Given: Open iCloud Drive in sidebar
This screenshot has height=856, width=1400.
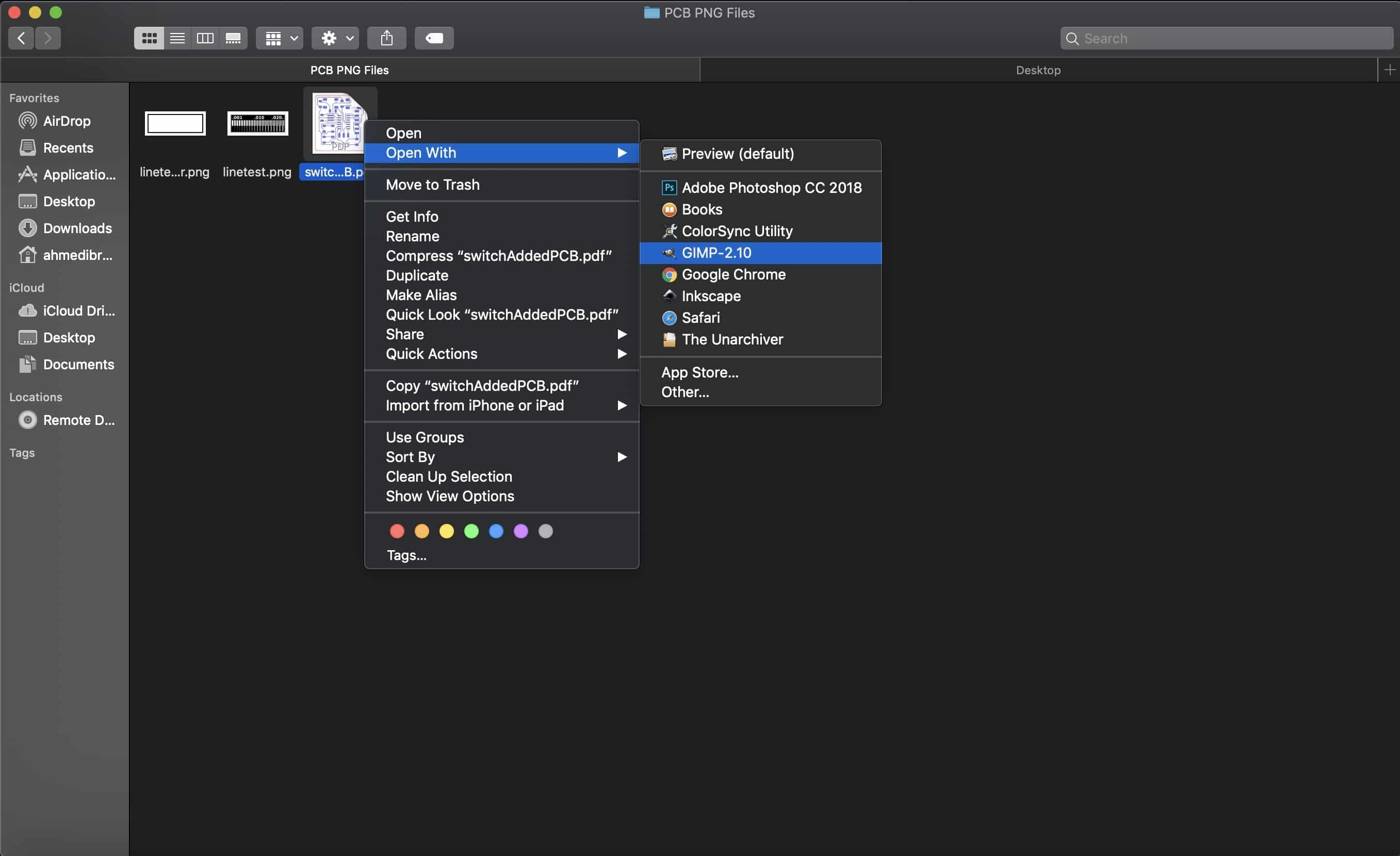Looking at the screenshot, I should pyautogui.click(x=65, y=310).
